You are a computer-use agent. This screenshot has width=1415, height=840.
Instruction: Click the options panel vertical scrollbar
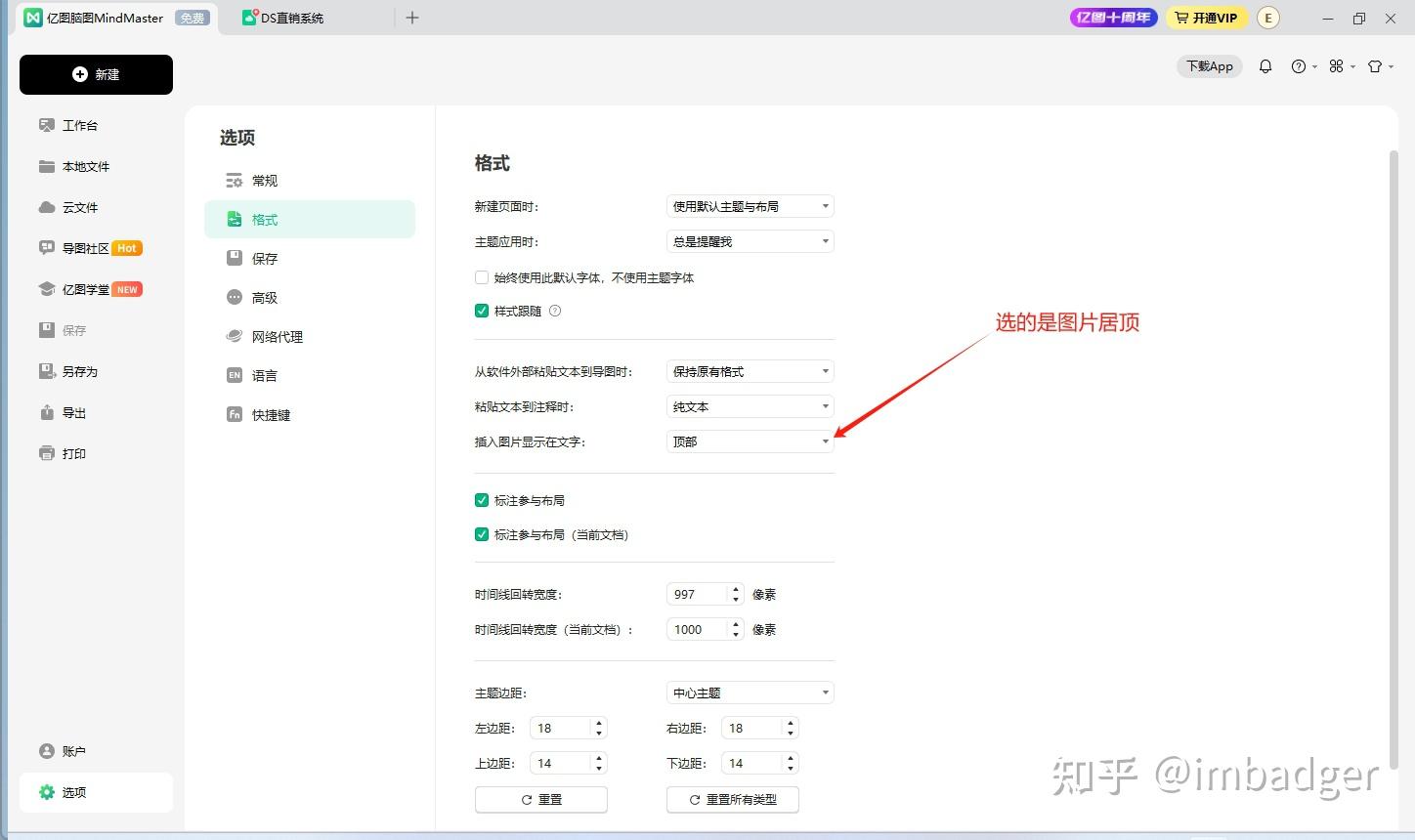(x=1394, y=459)
